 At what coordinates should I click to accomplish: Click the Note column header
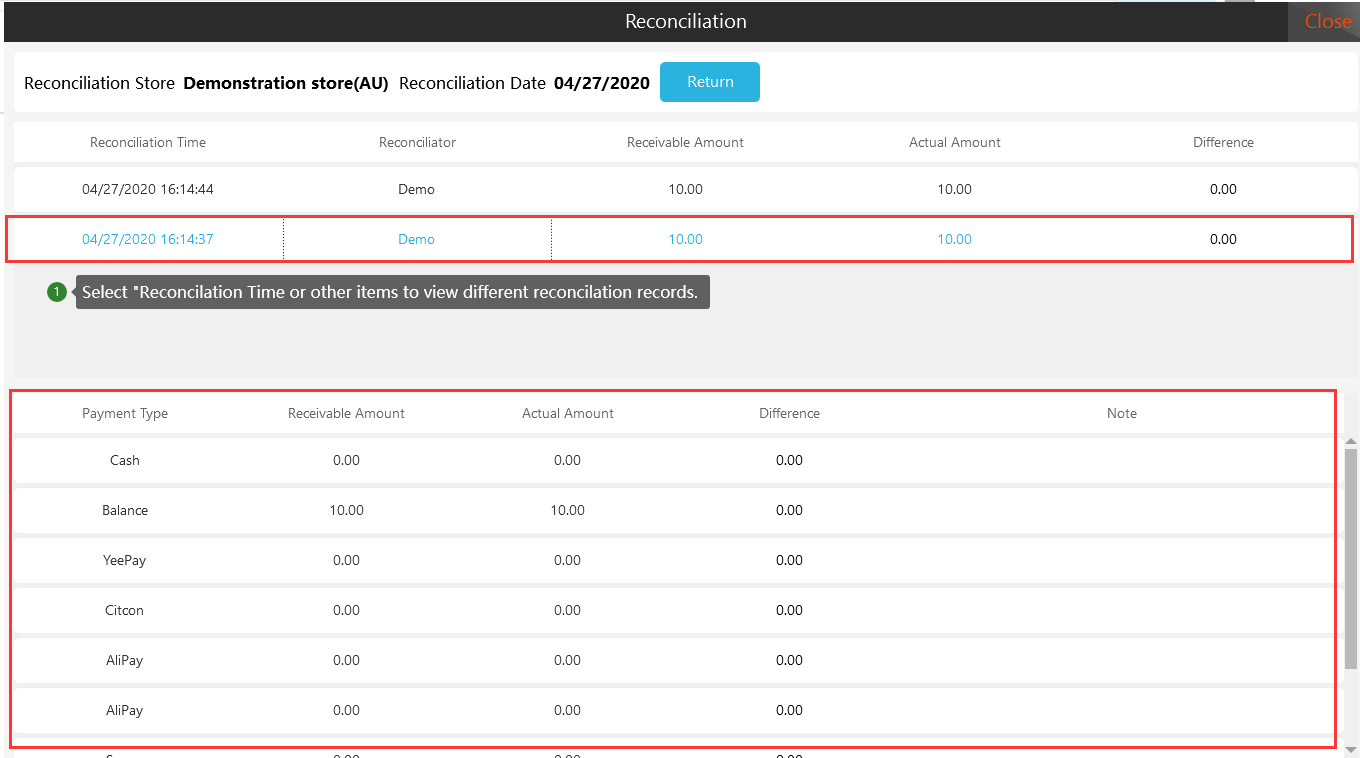(1121, 413)
